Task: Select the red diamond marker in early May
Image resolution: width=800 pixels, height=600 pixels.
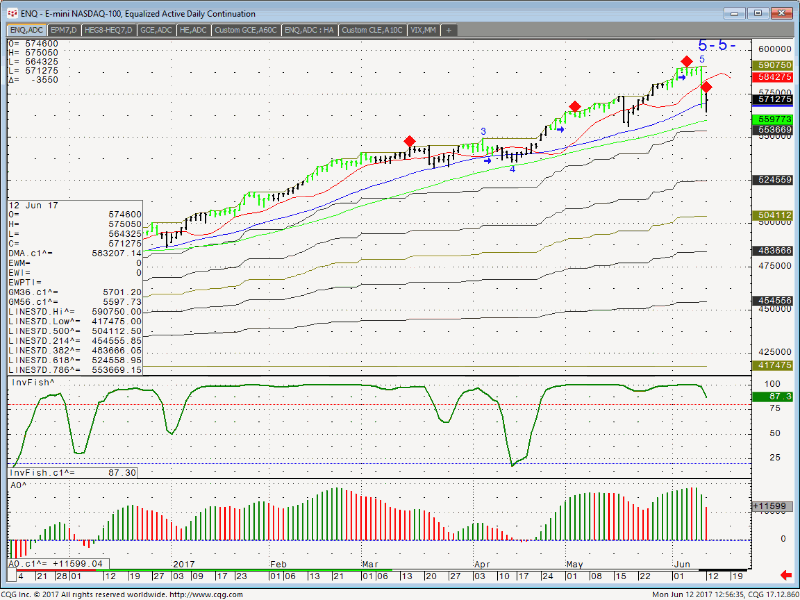Action: coord(575,107)
